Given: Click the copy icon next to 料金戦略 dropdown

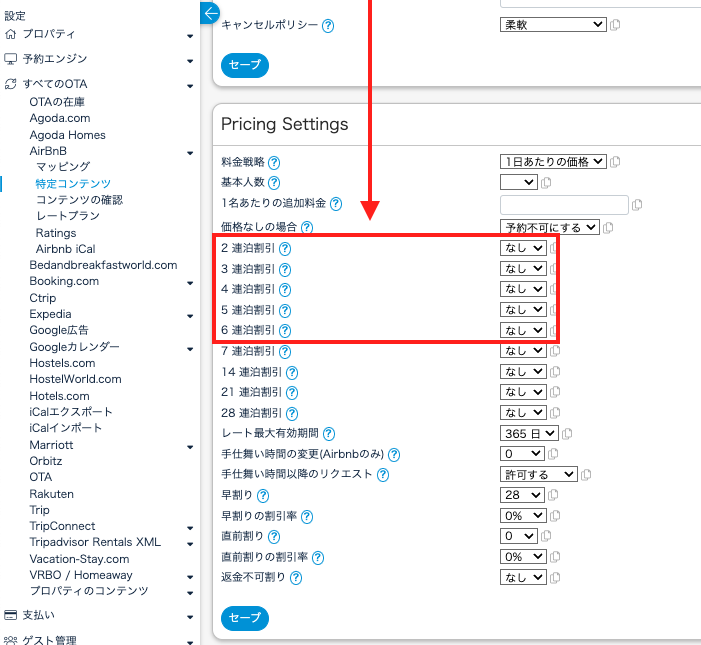Looking at the screenshot, I should coord(615,162).
